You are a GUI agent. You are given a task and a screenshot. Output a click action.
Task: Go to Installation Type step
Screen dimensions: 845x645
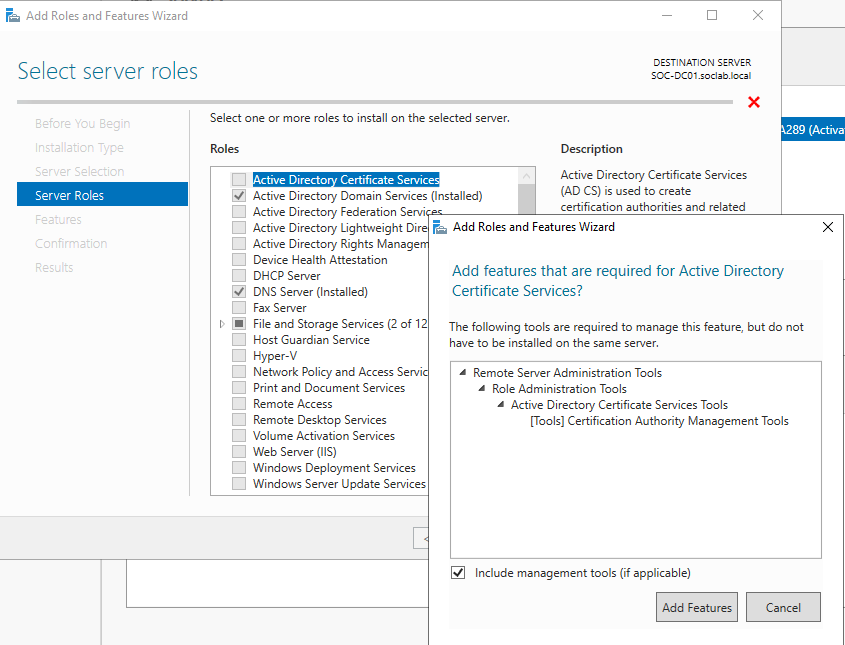[x=79, y=148]
